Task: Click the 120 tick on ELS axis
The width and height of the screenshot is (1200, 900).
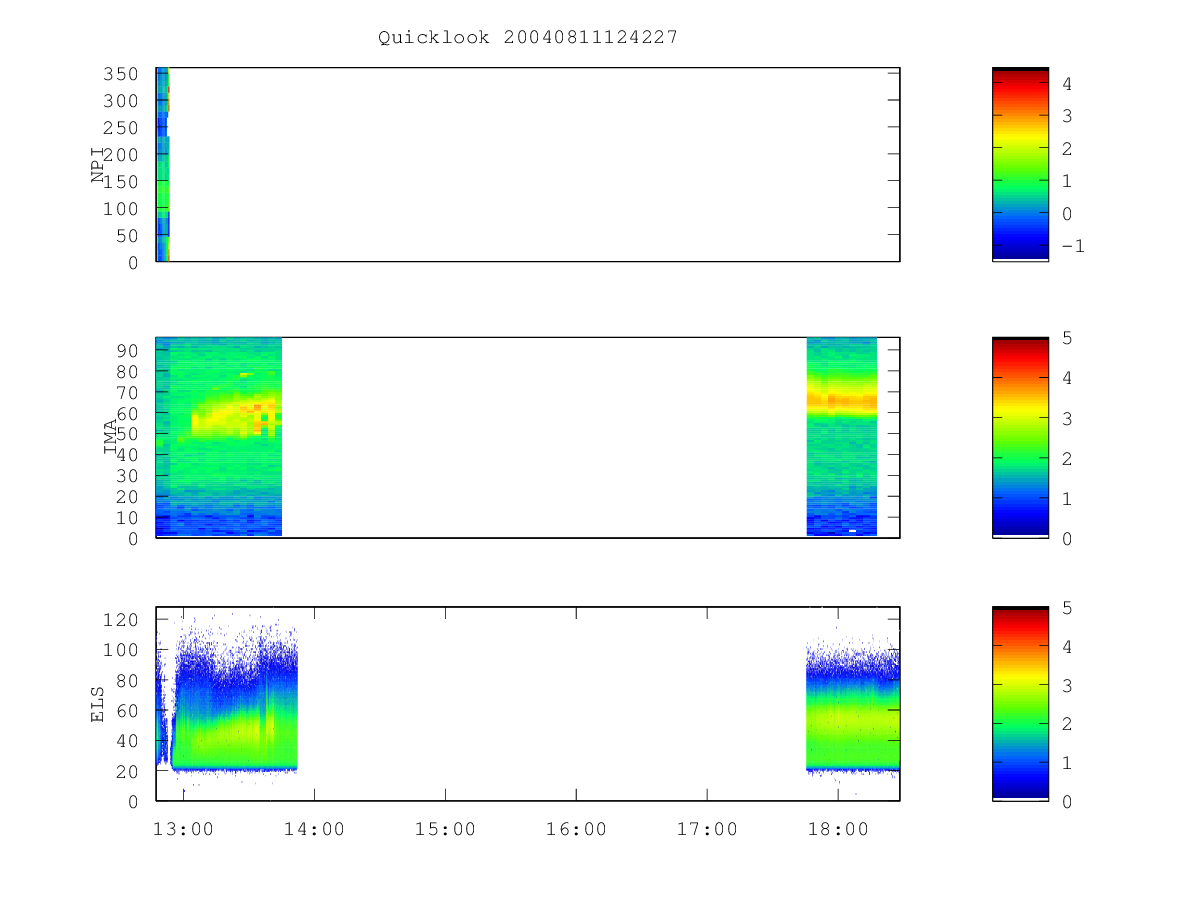Action: click(x=123, y=620)
